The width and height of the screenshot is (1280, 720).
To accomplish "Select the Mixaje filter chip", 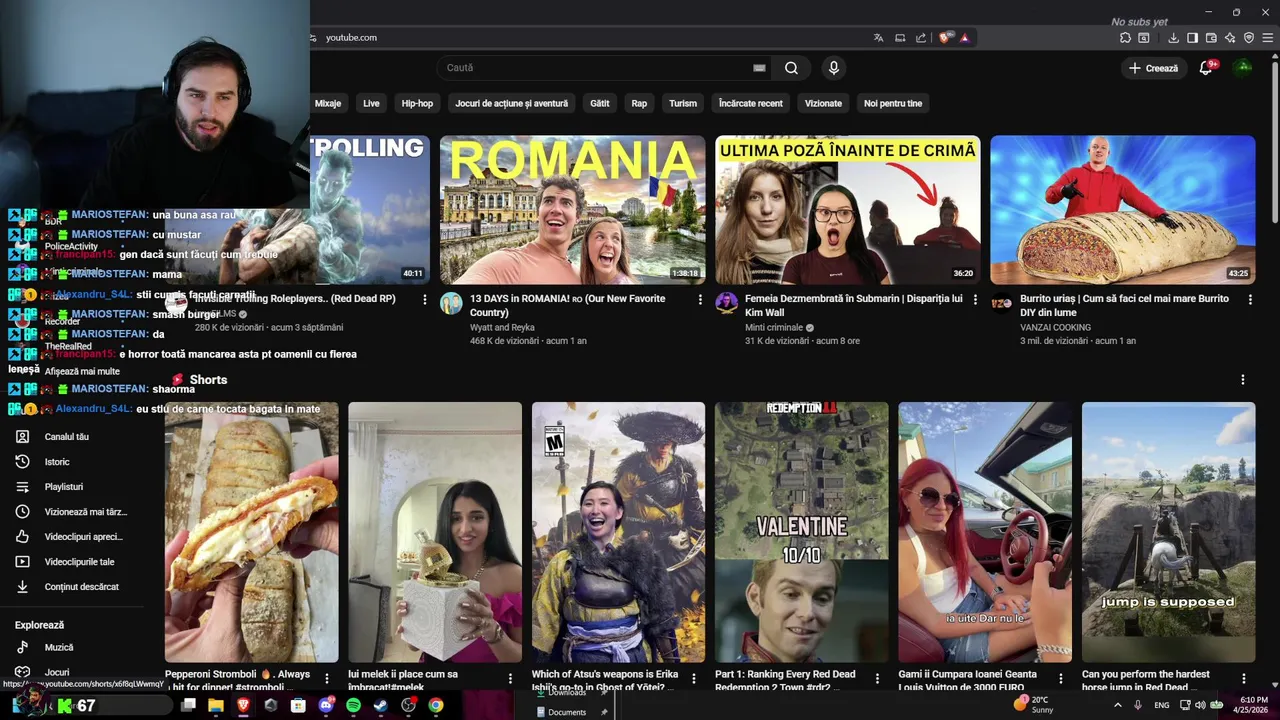I will pos(328,103).
